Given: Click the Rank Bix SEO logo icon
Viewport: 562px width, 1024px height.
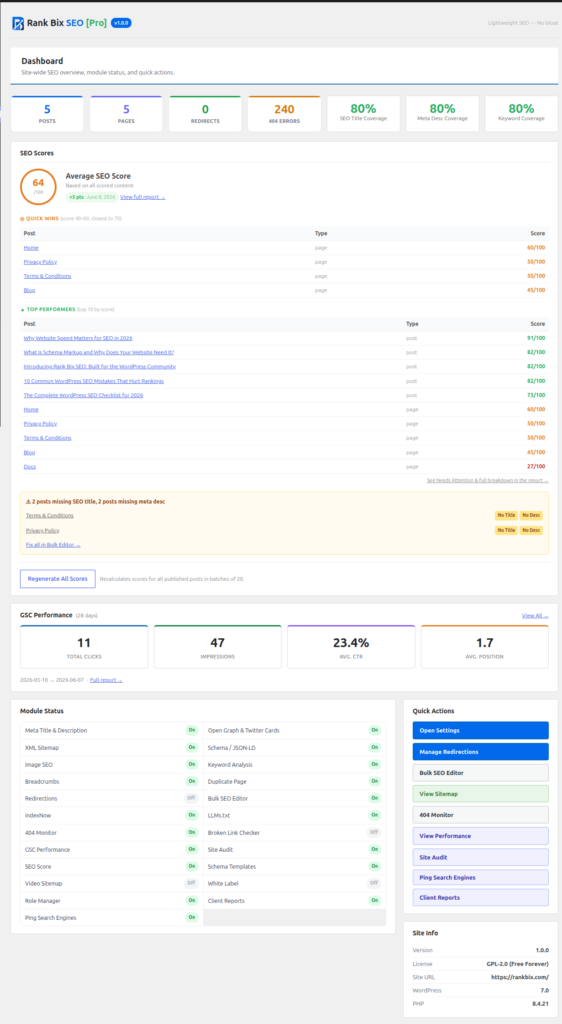Looking at the screenshot, I should (18, 24).
